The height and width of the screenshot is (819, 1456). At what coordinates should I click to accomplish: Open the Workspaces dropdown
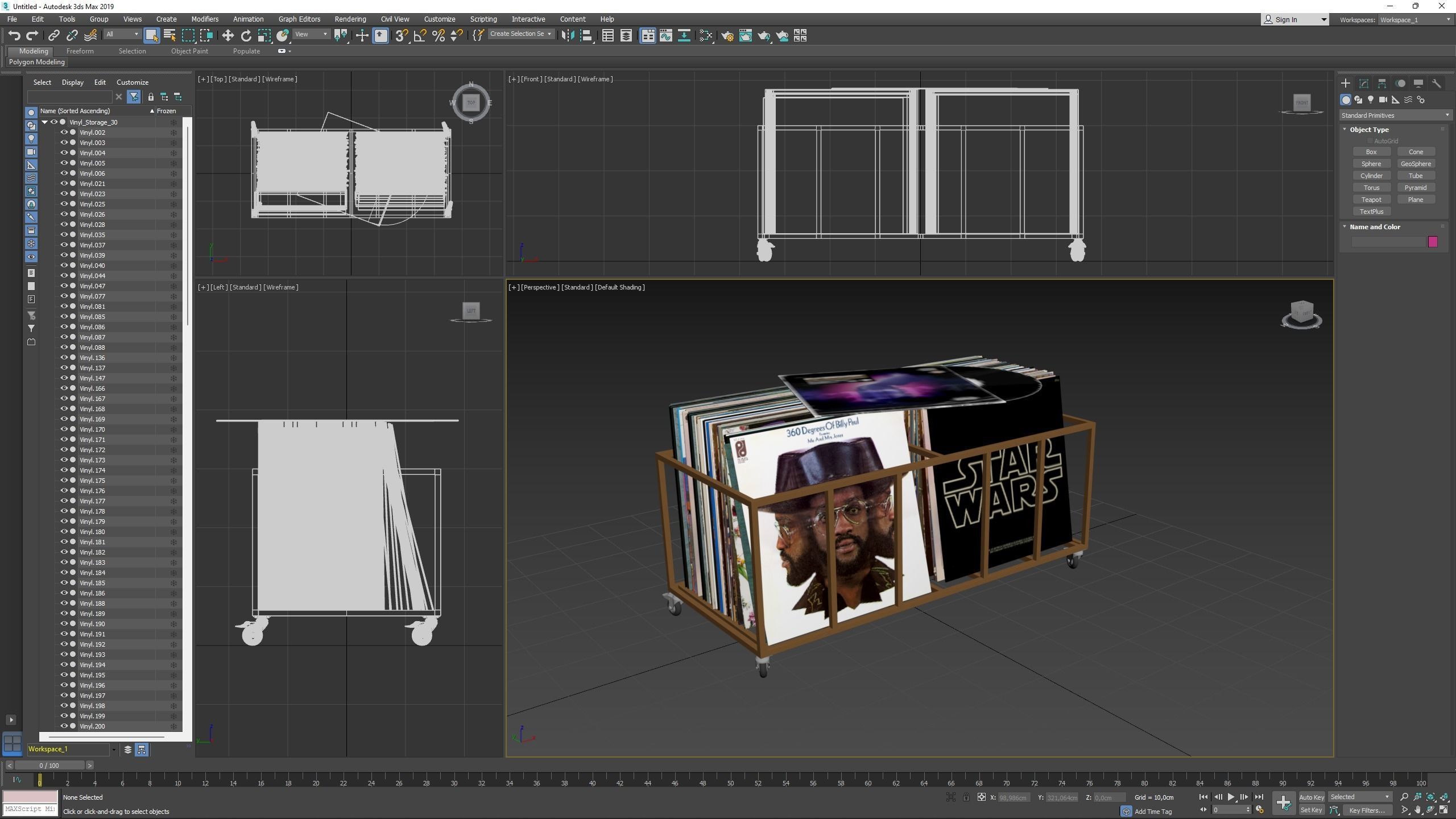(1415, 20)
